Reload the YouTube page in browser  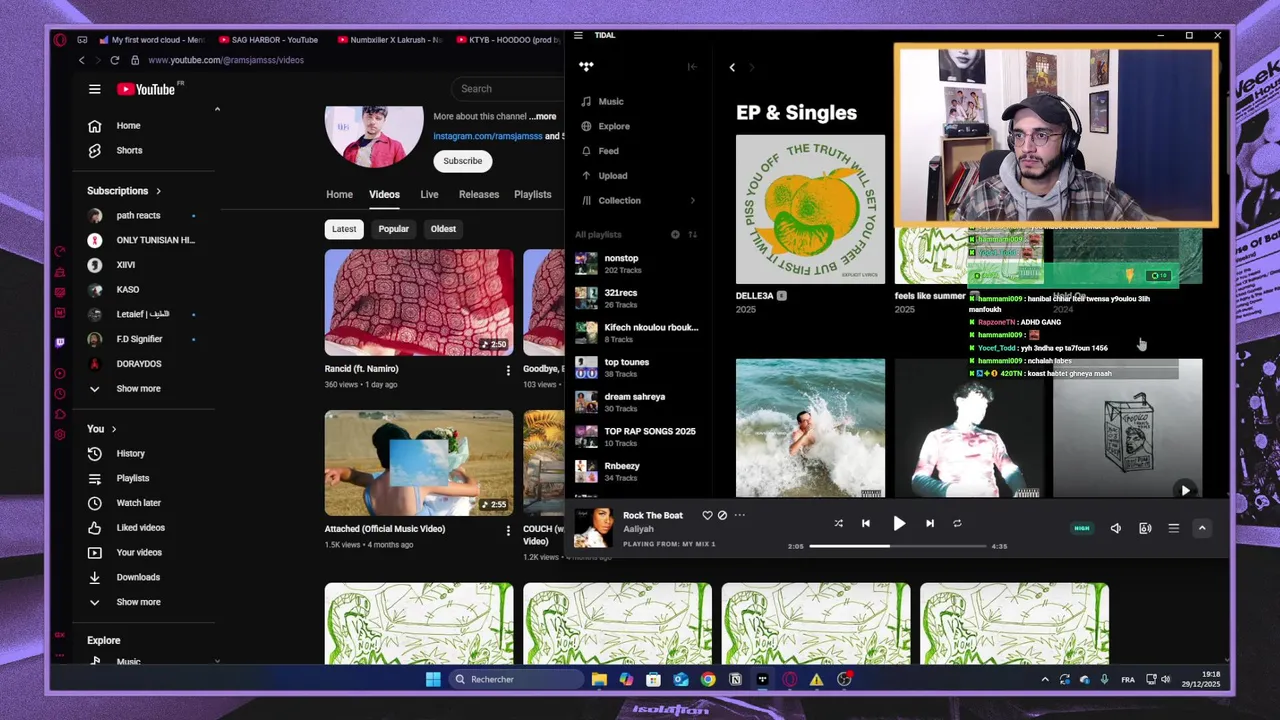coord(114,60)
